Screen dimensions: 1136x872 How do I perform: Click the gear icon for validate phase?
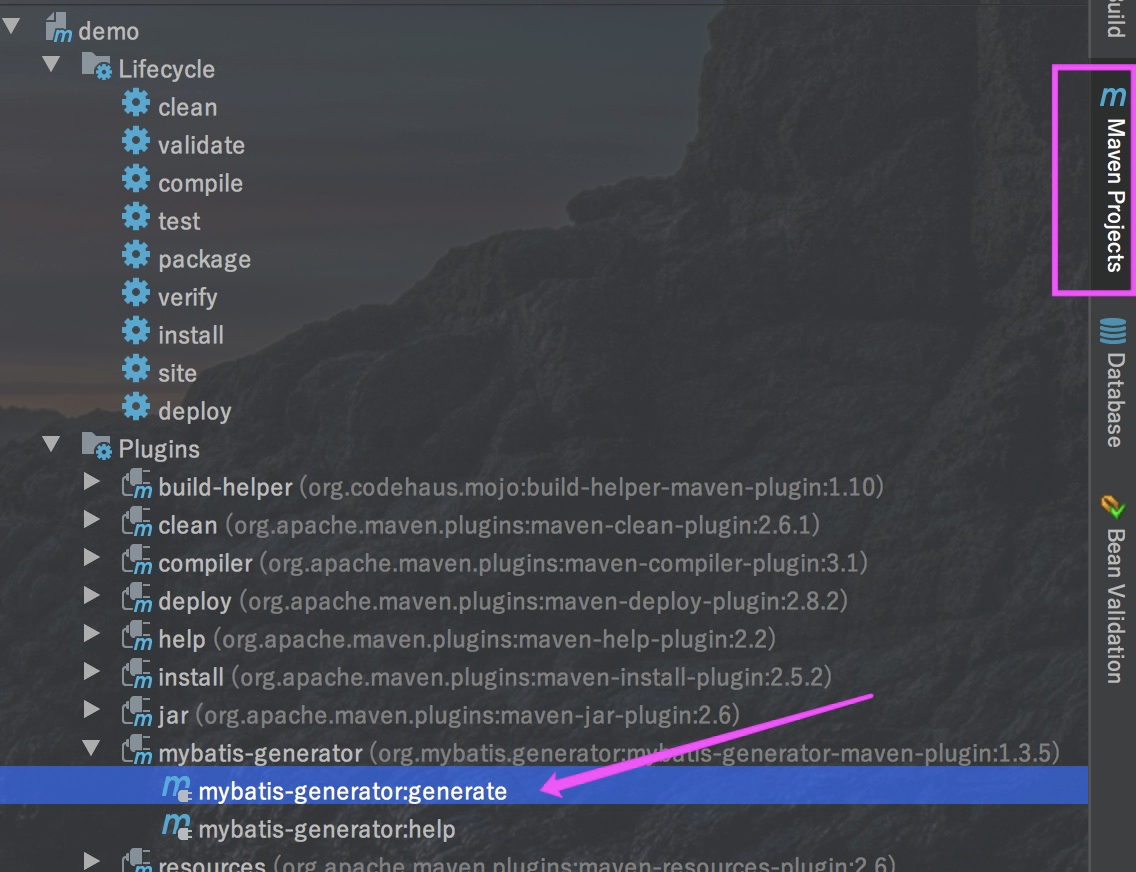pyautogui.click(x=136, y=141)
